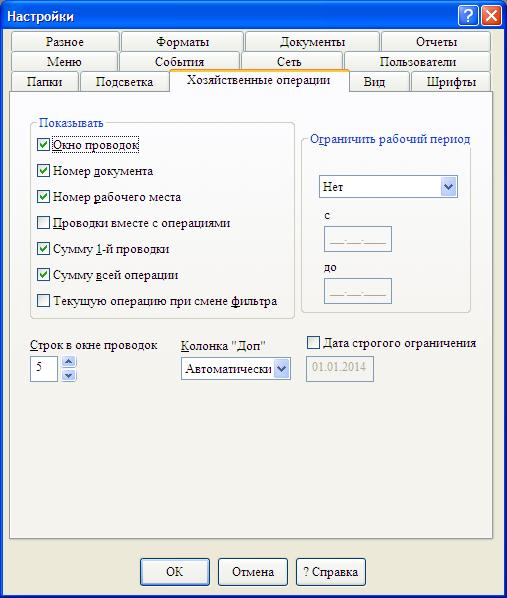Viewport: 507px width, 598px height.
Task: Click the rows count field showing 5
Action: click(44, 369)
